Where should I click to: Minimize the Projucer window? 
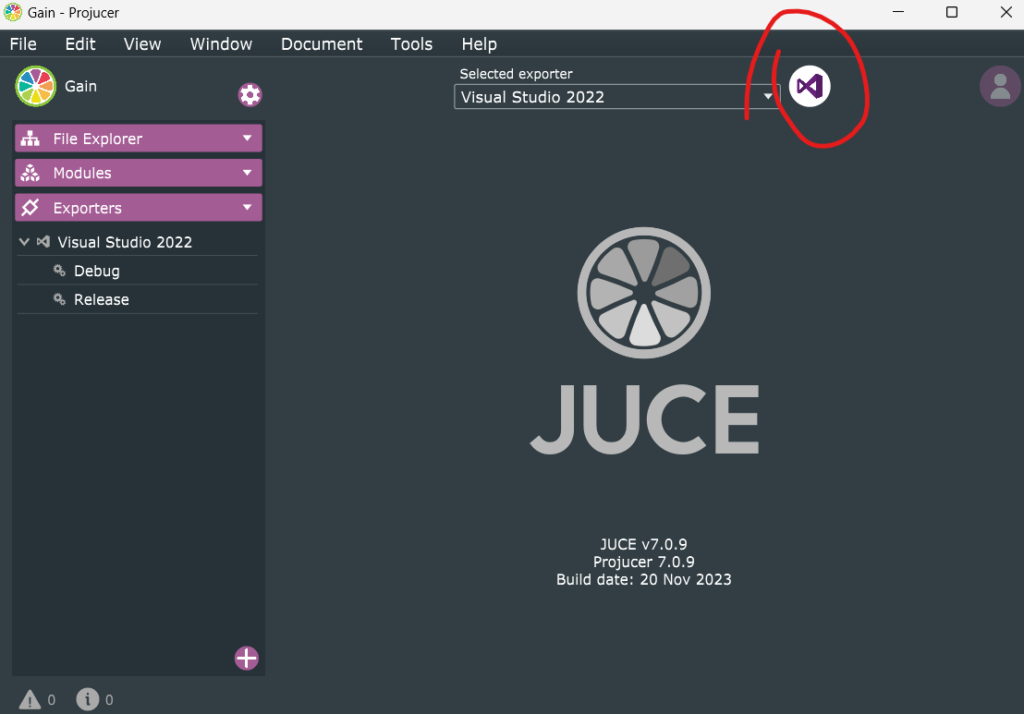(x=898, y=12)
